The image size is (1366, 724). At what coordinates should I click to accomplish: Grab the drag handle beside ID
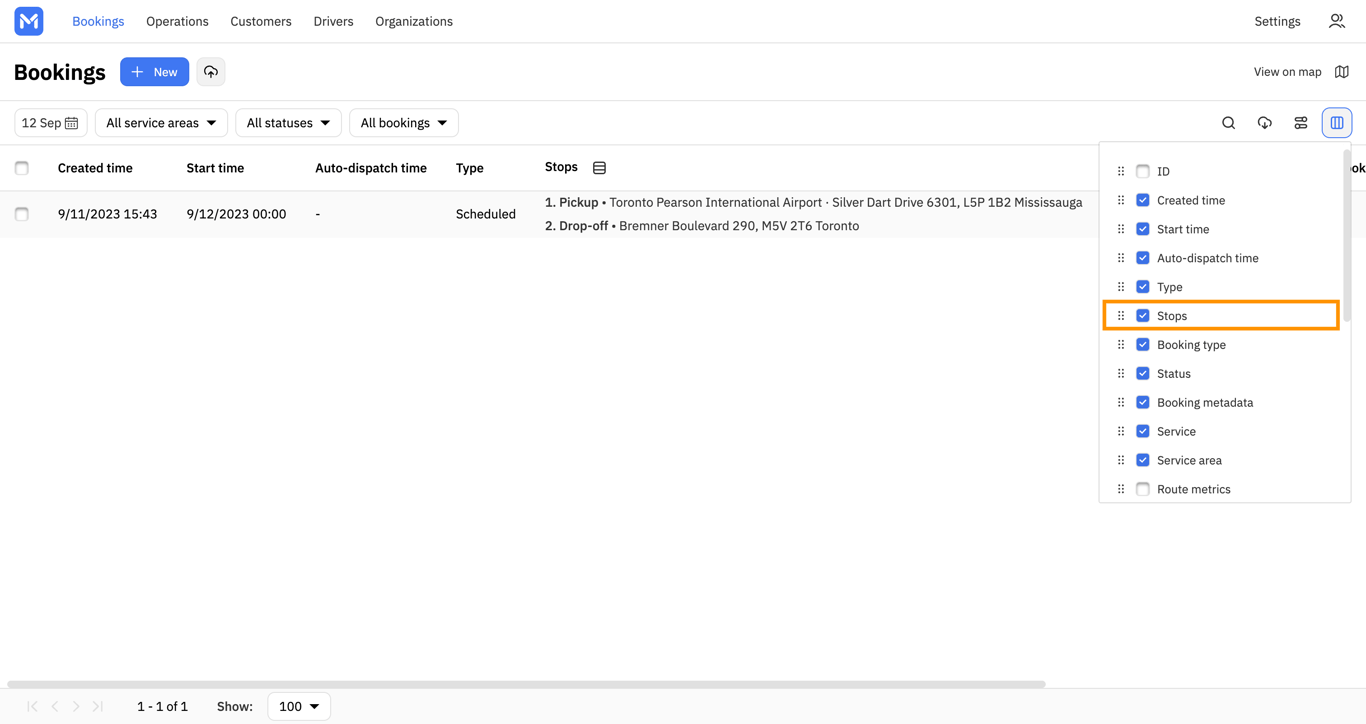click(1121, 171)
